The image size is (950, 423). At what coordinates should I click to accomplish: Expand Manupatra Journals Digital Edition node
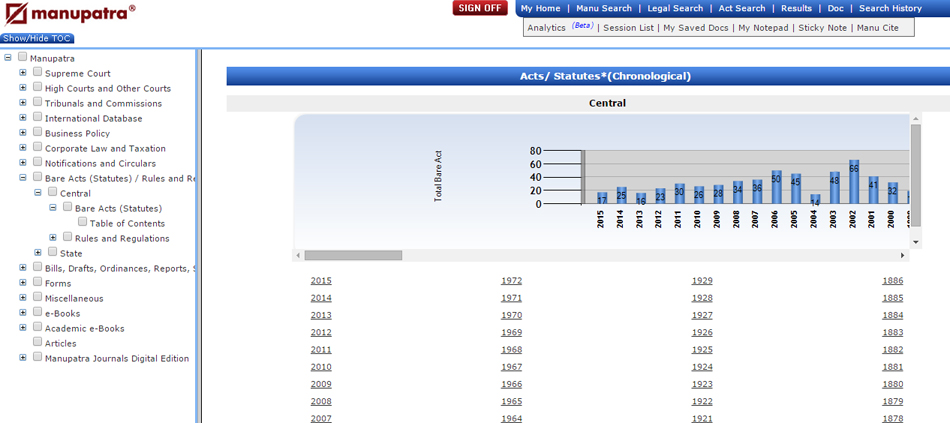tap(23, 358)
